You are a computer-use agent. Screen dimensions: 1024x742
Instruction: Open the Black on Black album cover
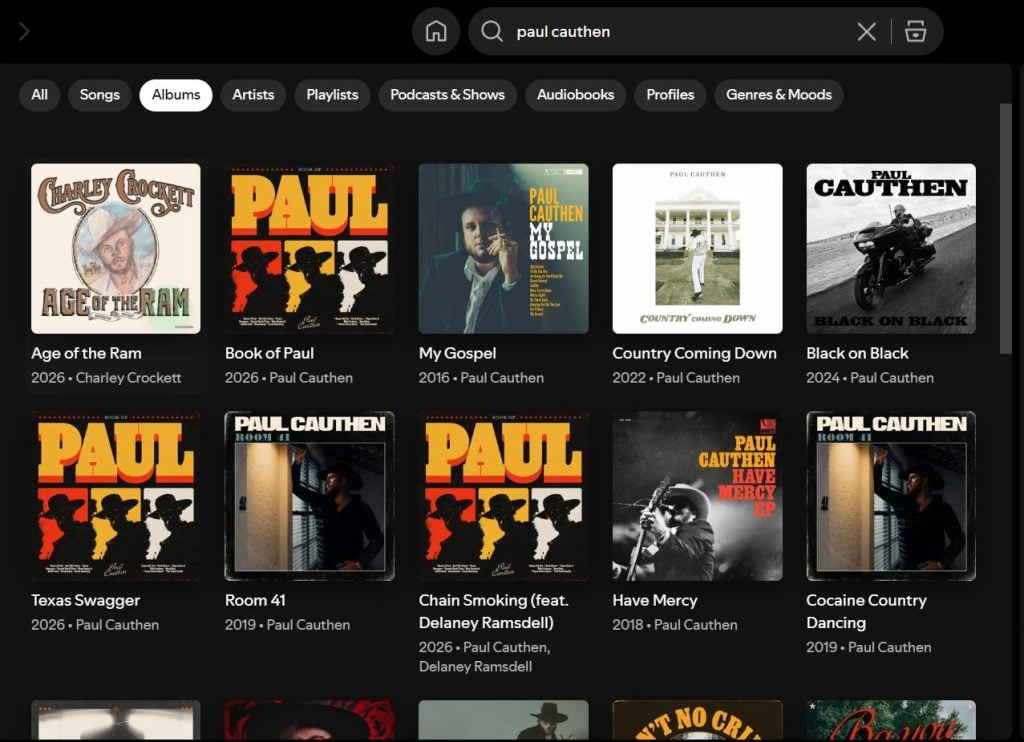[891, 248]
